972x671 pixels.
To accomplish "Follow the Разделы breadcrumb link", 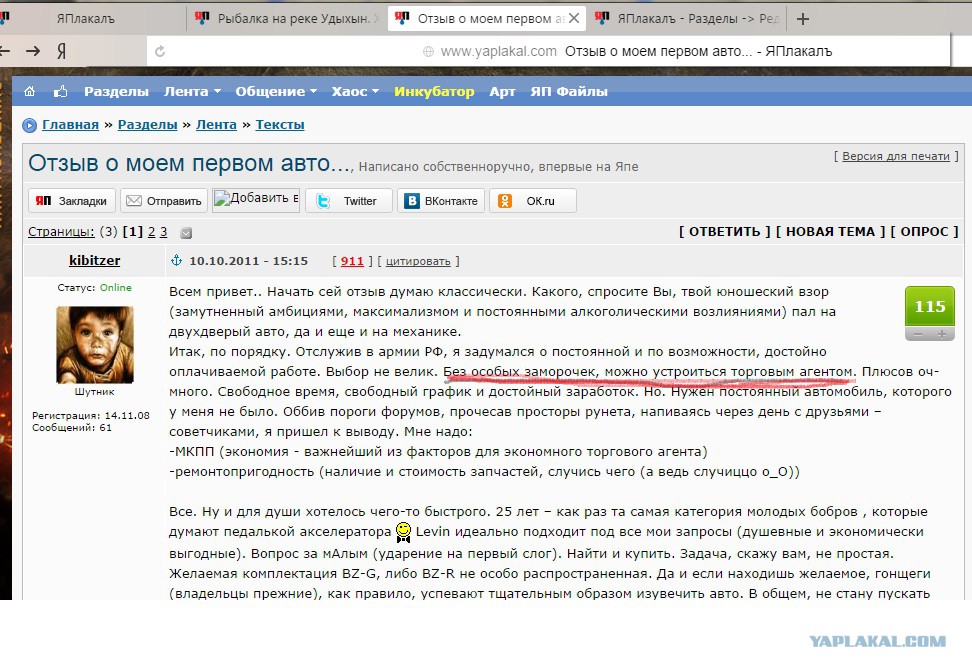I will click(x=148, y=125).
